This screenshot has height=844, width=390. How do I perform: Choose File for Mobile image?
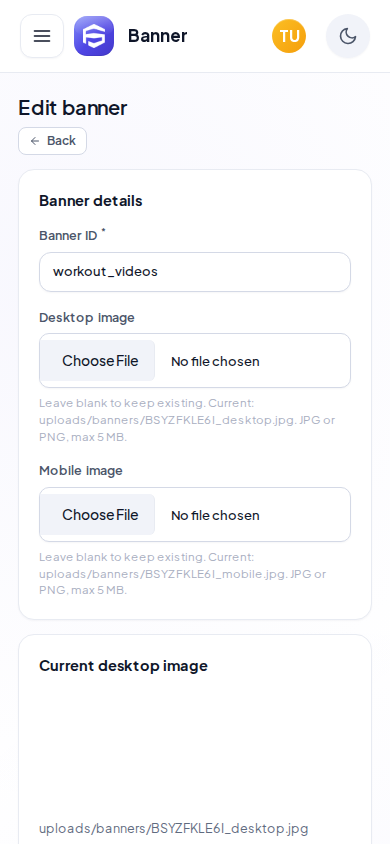tap(98, 515)
